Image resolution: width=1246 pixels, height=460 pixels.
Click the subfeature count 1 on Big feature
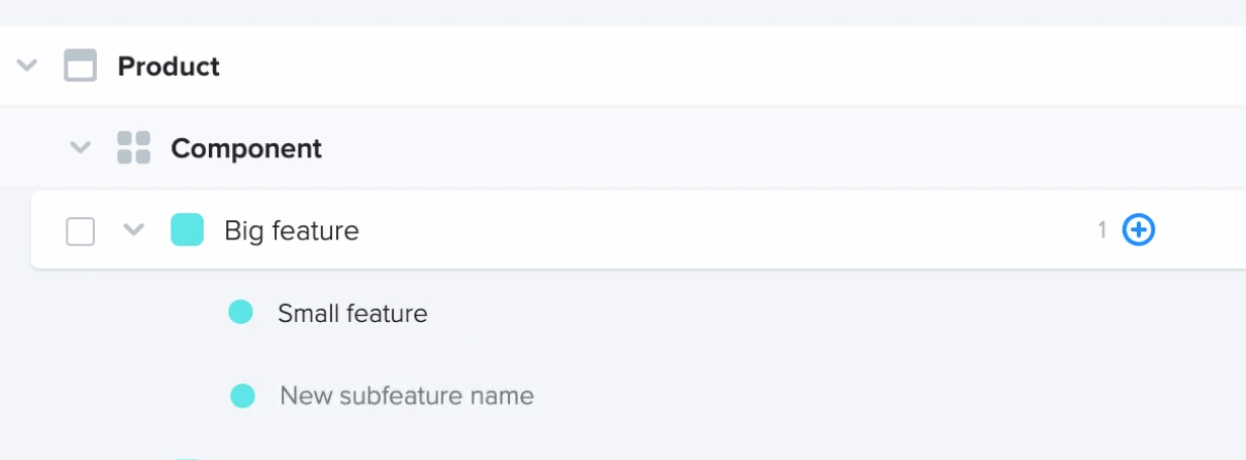click(x=1102, y=230)
